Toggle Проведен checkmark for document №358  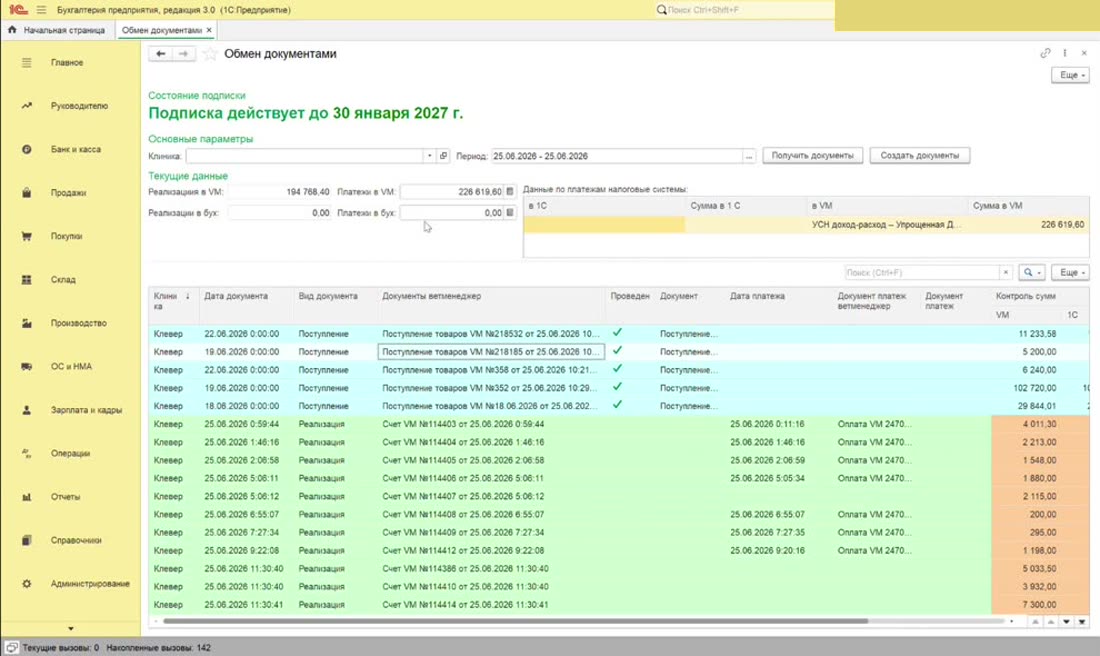pos(617,369)
